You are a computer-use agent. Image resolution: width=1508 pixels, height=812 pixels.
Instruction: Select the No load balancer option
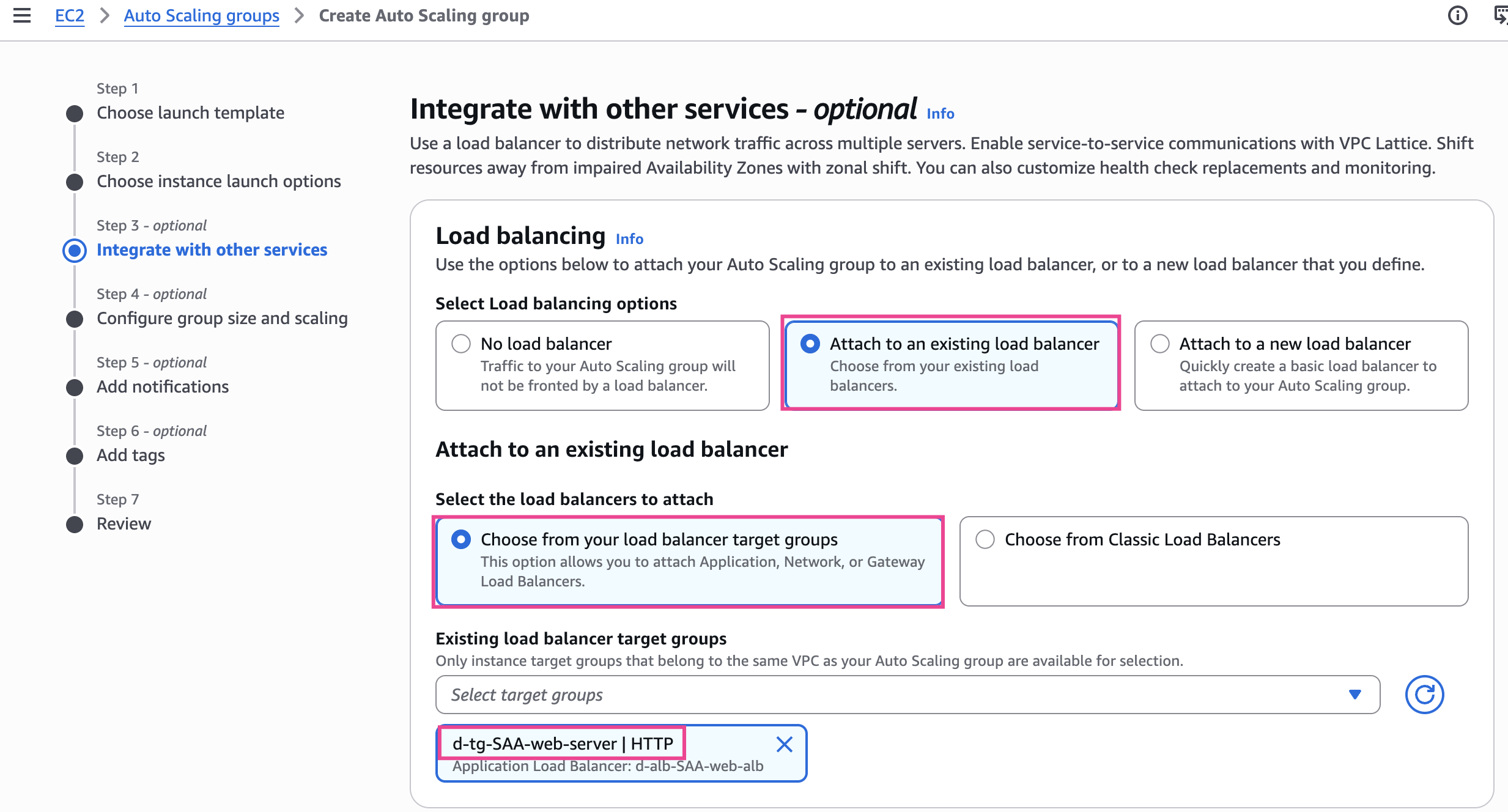pos(461,344)
